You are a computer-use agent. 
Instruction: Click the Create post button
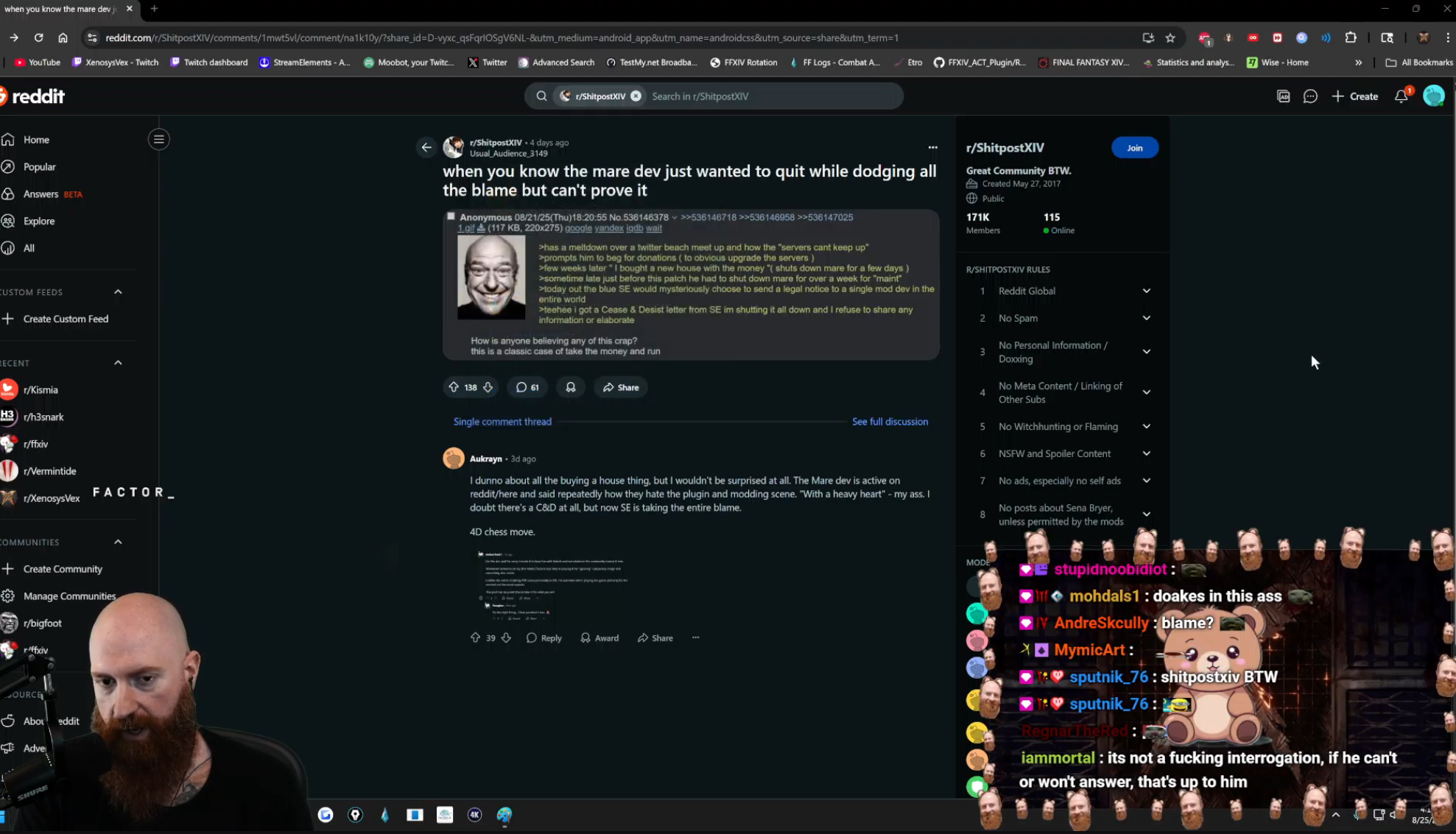tap(1354, 96)
